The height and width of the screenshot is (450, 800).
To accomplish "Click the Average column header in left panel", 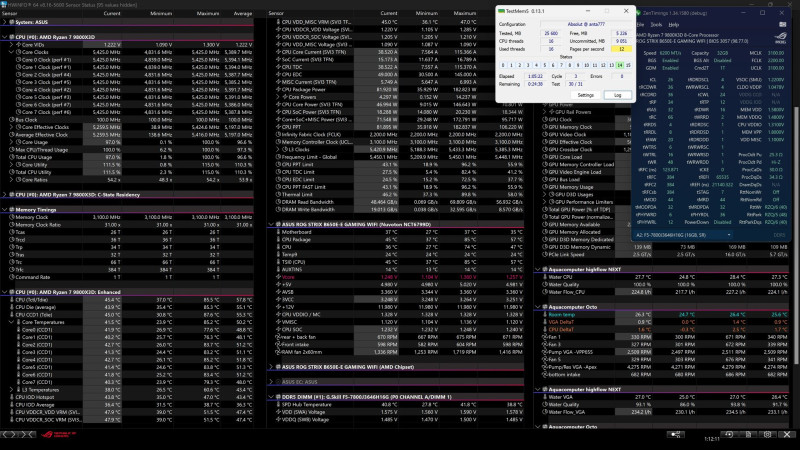I will [x=243, y=13].
